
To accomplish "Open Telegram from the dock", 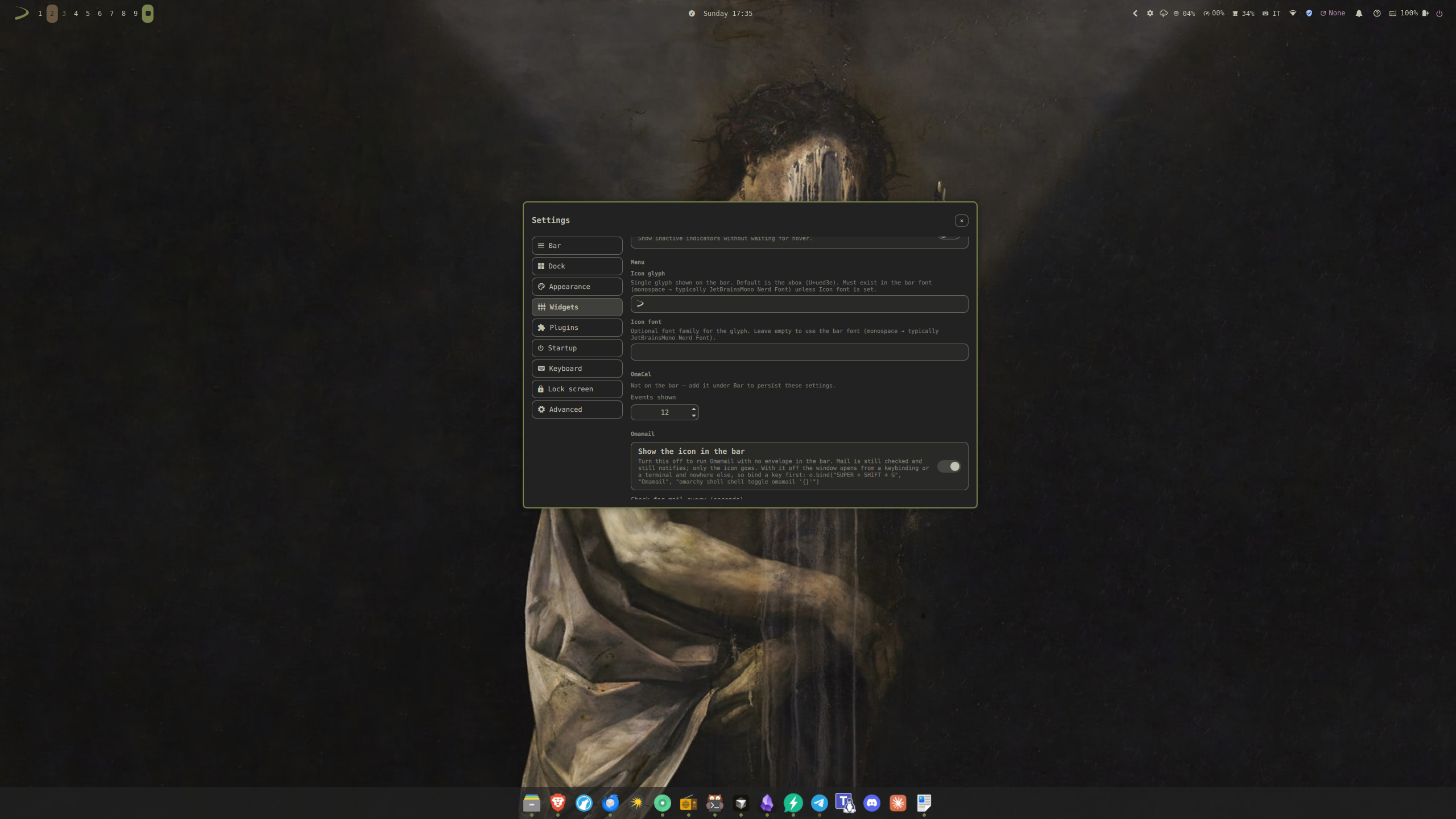I will pos(819,803).
